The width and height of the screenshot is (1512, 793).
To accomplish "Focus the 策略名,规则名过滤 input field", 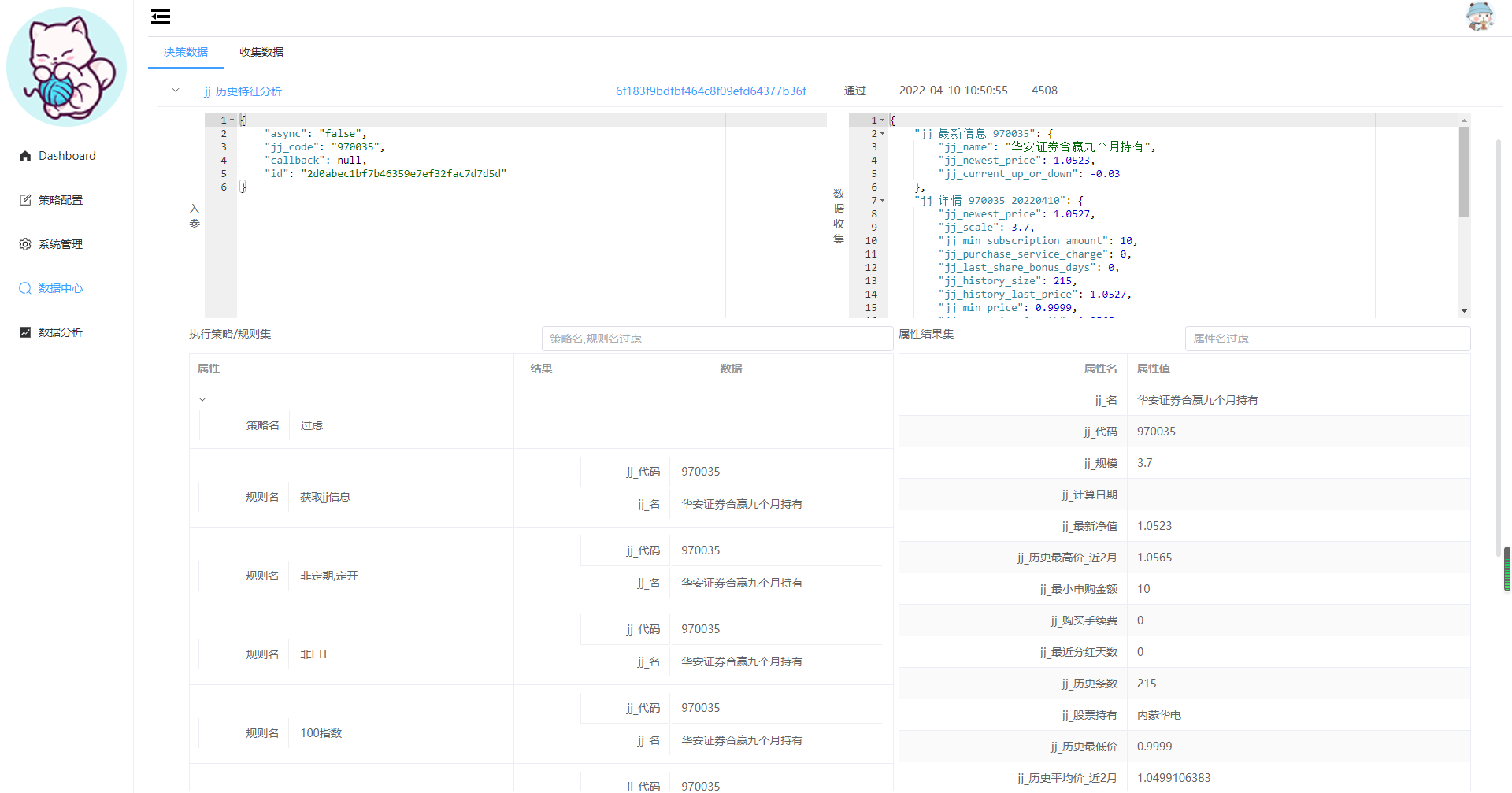I will tap(717, 339).
